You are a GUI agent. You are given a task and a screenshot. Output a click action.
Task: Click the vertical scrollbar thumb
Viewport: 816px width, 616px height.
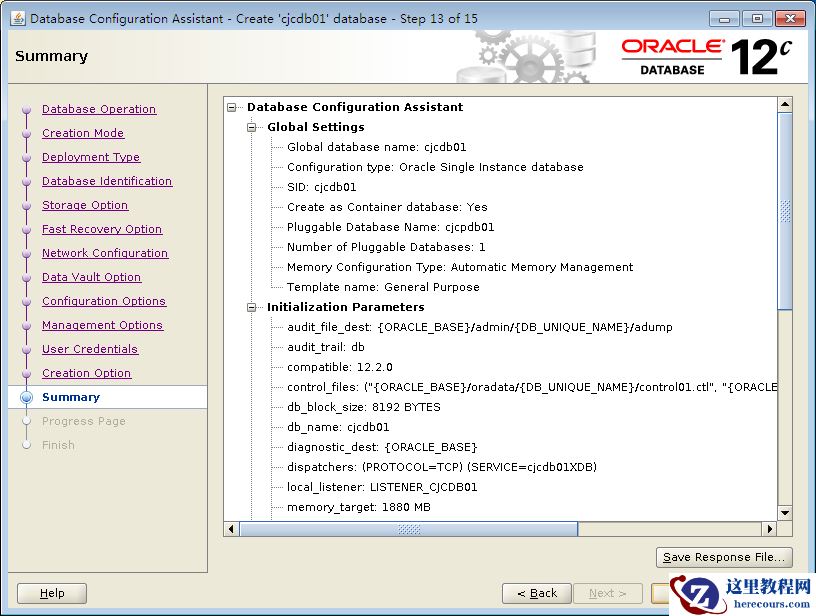click(x=785, y=211)
